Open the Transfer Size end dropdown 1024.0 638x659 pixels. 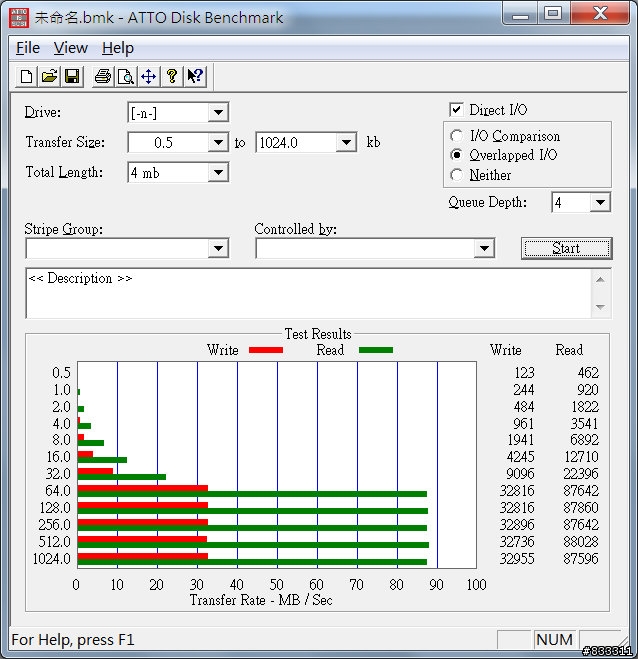(346, 142)
